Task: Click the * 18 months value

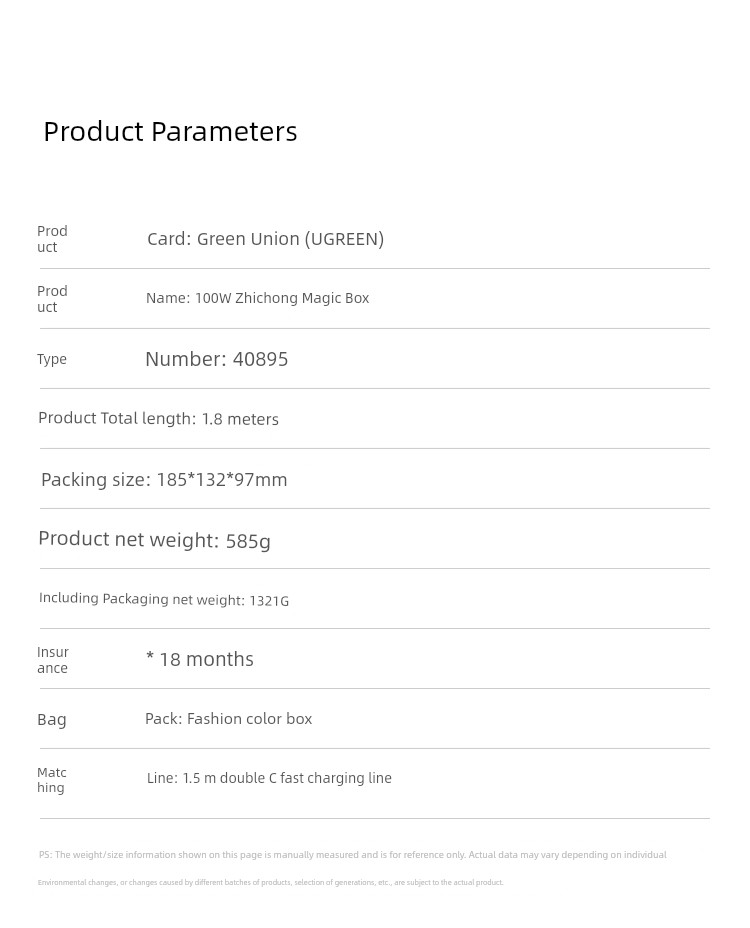Action: (199, 659)
